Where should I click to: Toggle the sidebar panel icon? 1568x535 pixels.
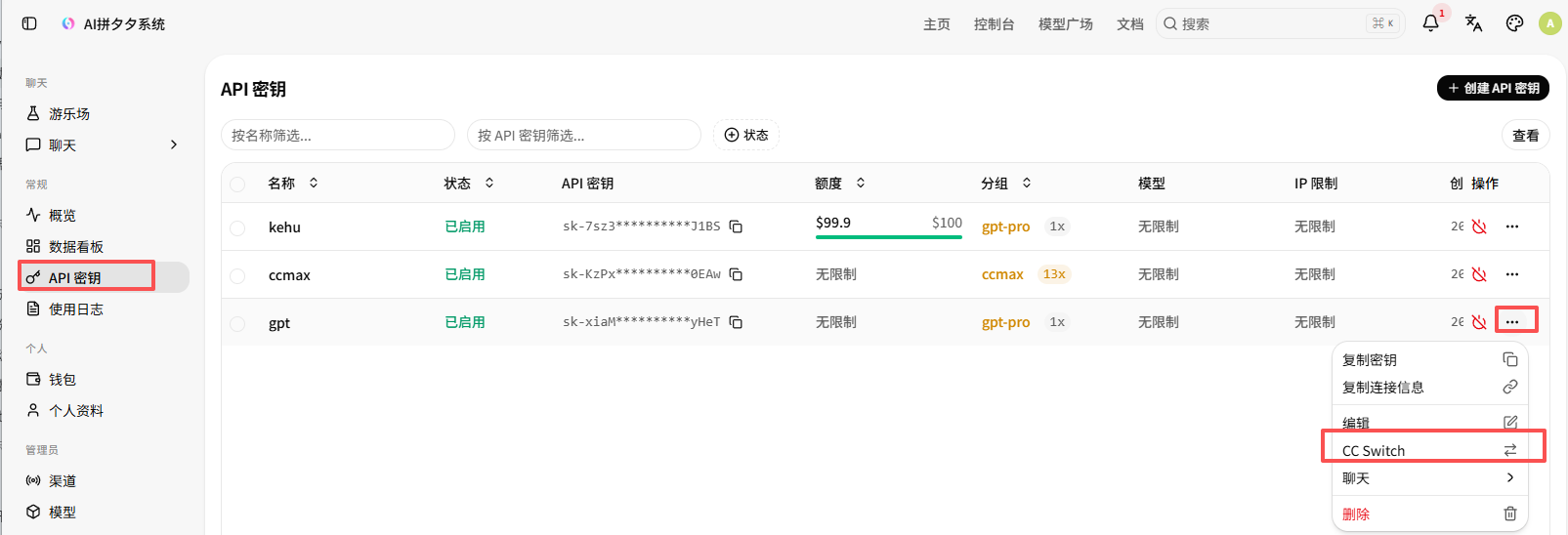(29, 23)
